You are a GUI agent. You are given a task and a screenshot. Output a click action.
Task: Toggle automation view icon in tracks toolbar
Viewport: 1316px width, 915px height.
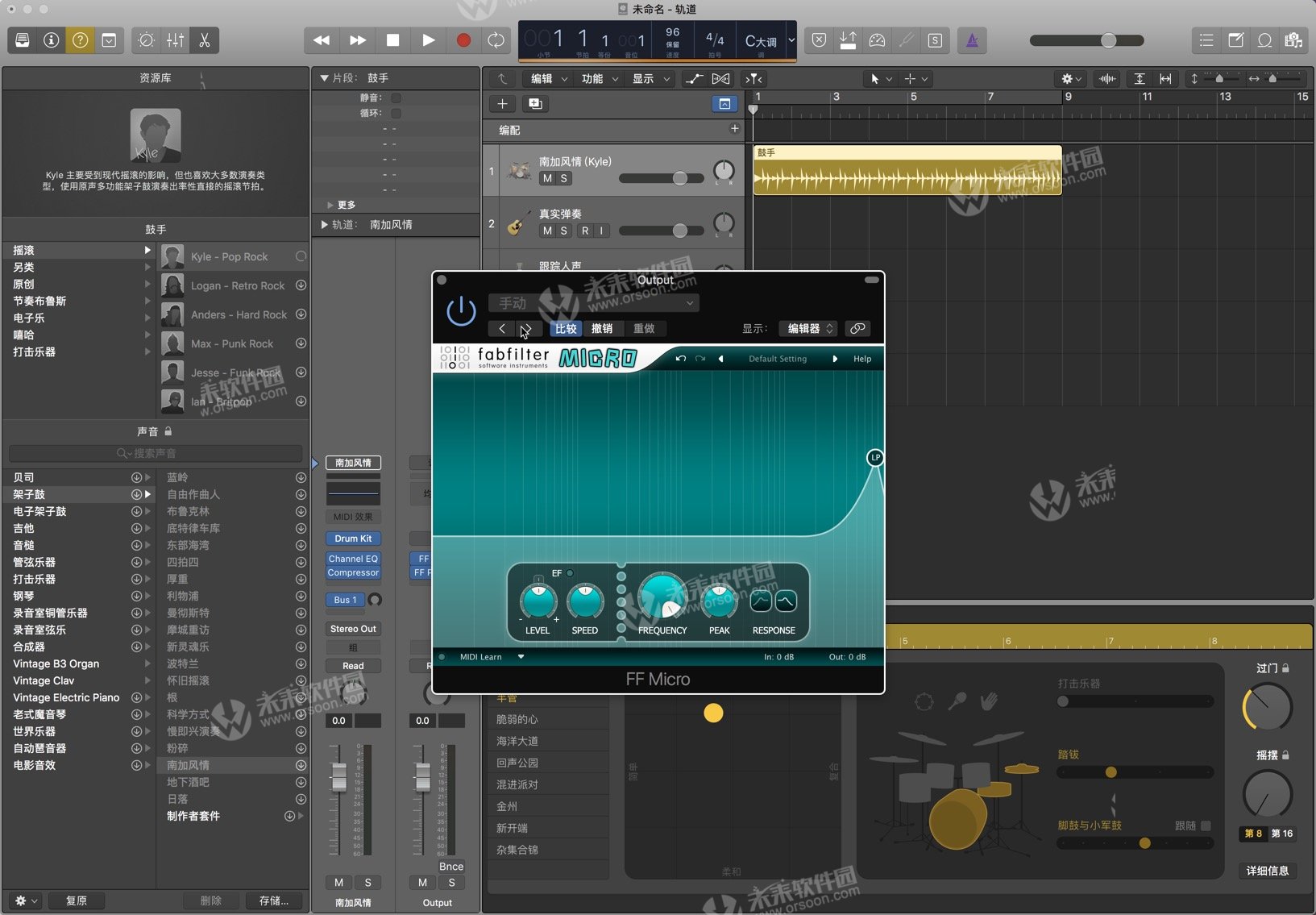click(x=694, y=79)
